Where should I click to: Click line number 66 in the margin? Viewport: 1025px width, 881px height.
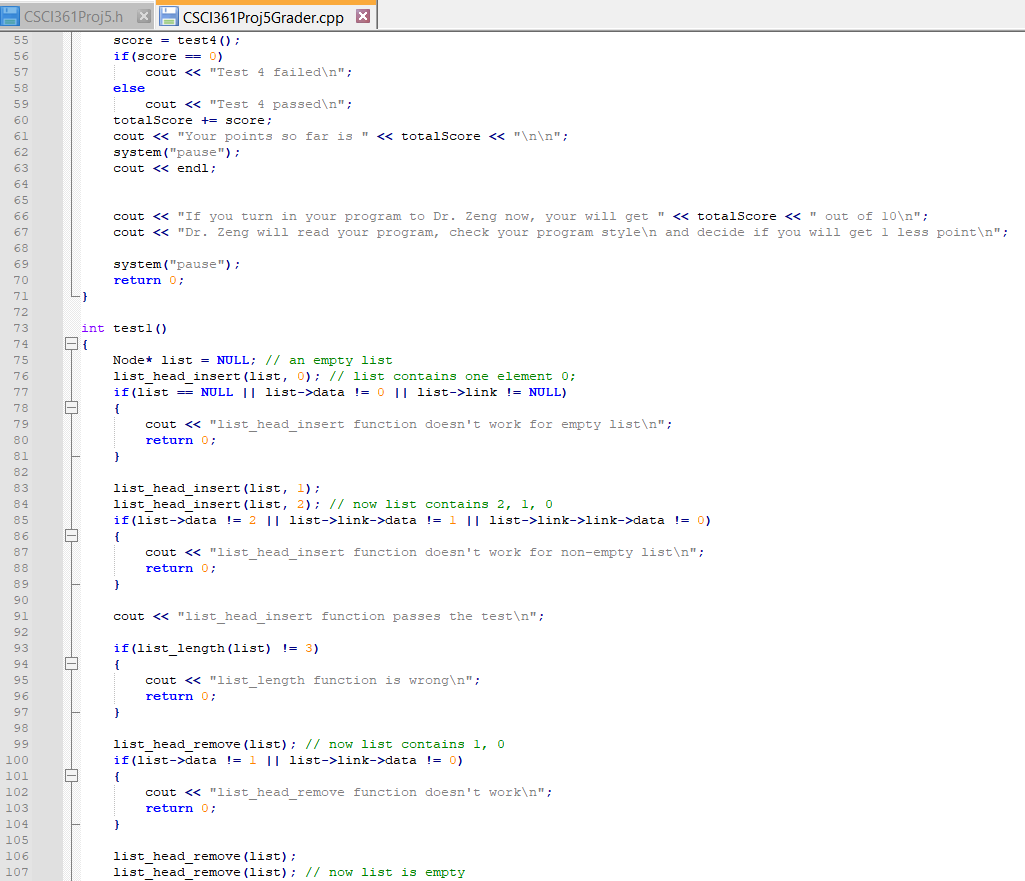click(21, 216)
